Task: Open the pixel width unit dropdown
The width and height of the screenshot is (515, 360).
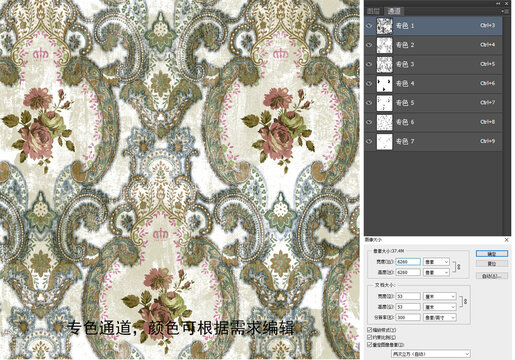Action: click(436, 262)
